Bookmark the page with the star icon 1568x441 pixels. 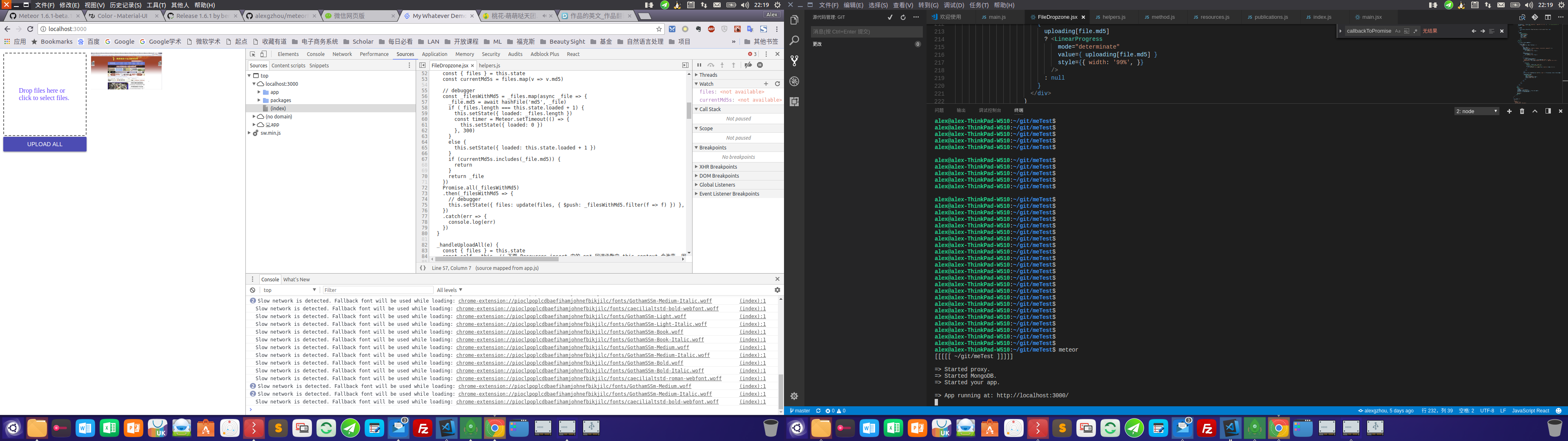pyautogui.click(x=659, y=29)
